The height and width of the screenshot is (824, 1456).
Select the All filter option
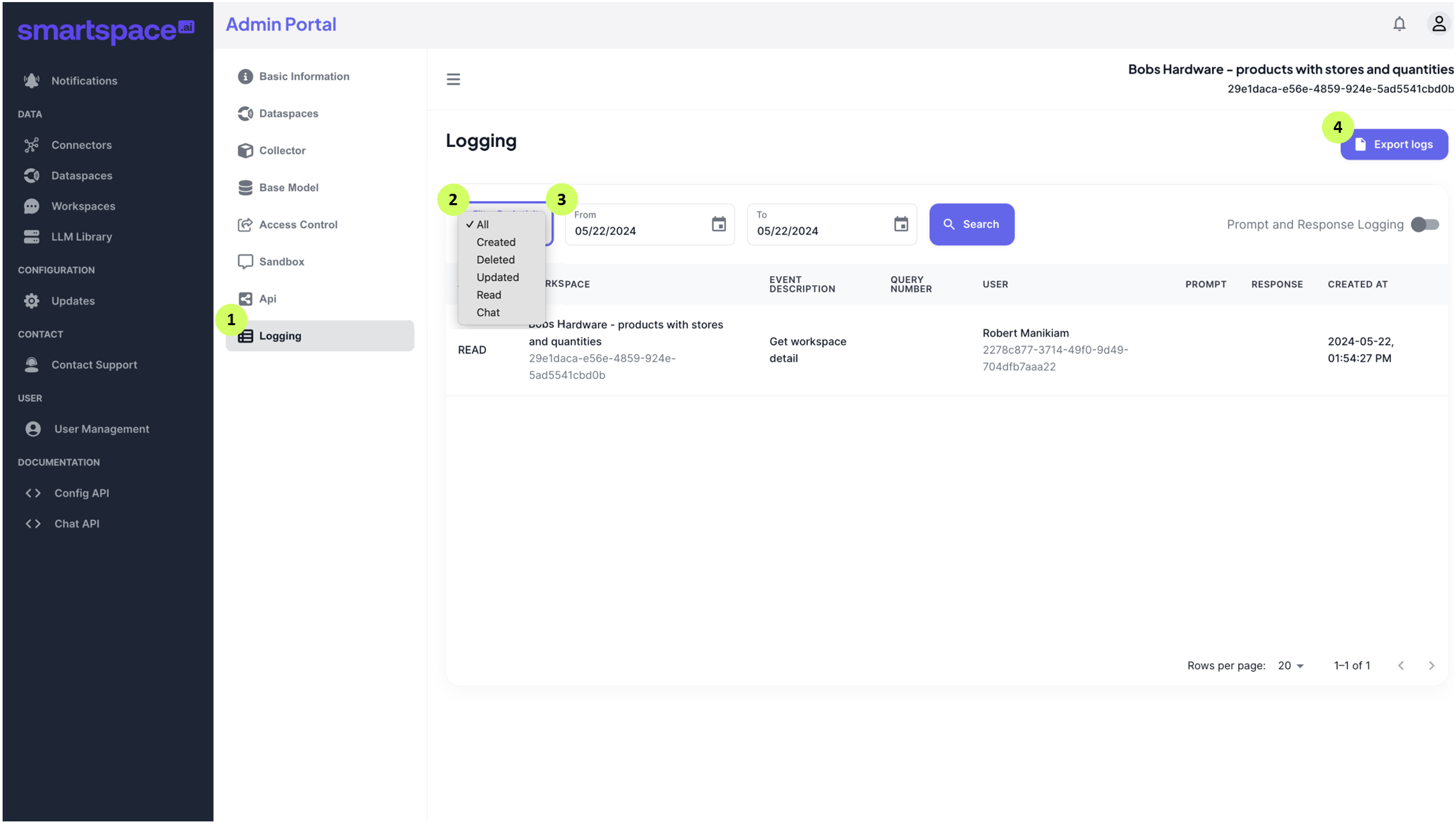pyautogui.click(x=483, y=225)
